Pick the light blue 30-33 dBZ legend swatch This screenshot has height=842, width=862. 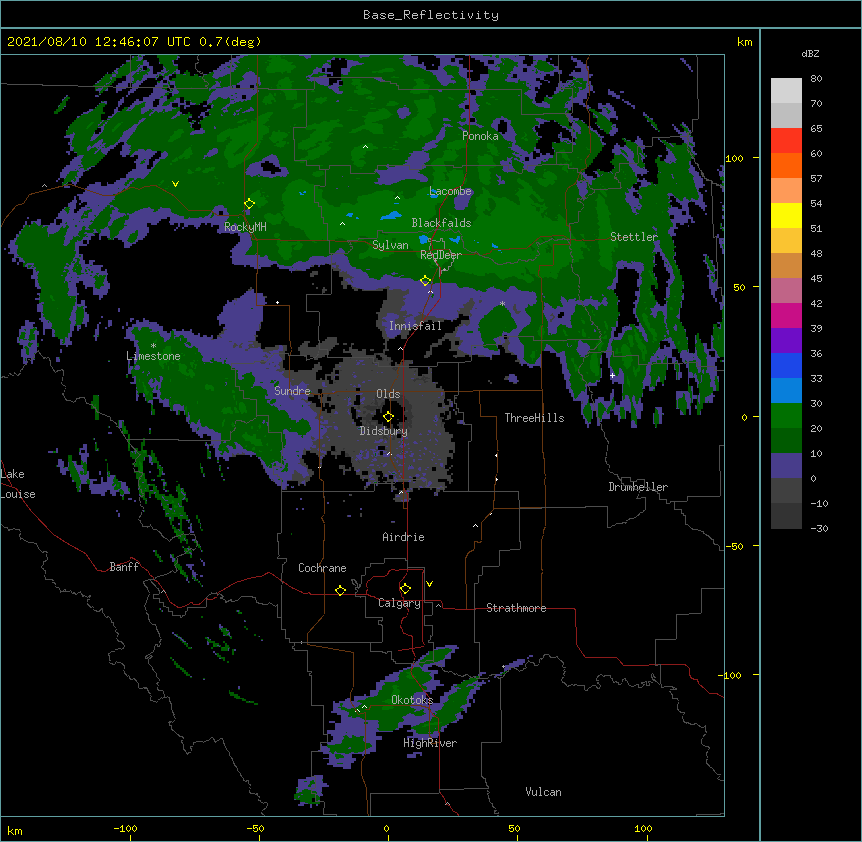tap(786, 391)
